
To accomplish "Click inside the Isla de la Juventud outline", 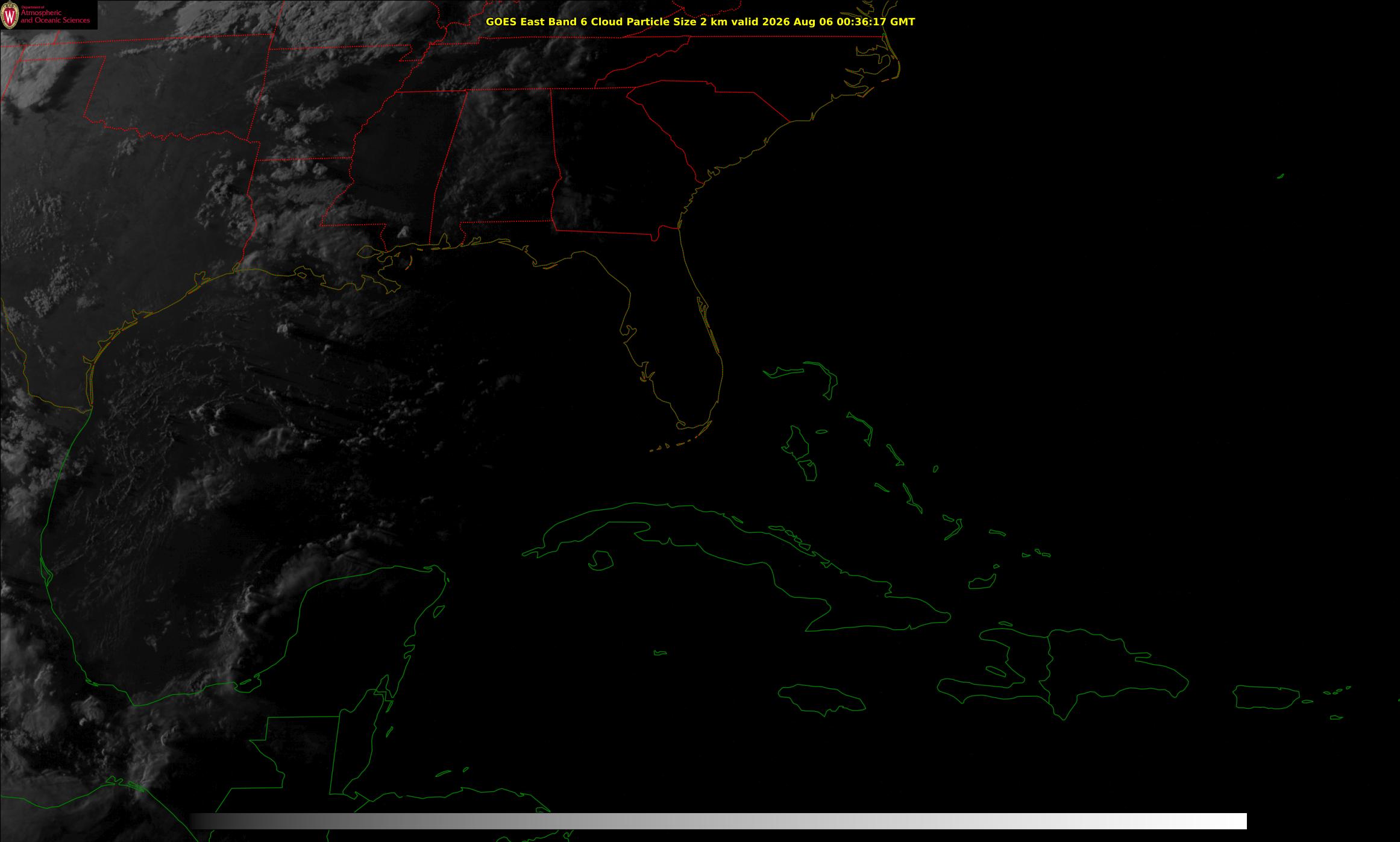I will (601, 561).
